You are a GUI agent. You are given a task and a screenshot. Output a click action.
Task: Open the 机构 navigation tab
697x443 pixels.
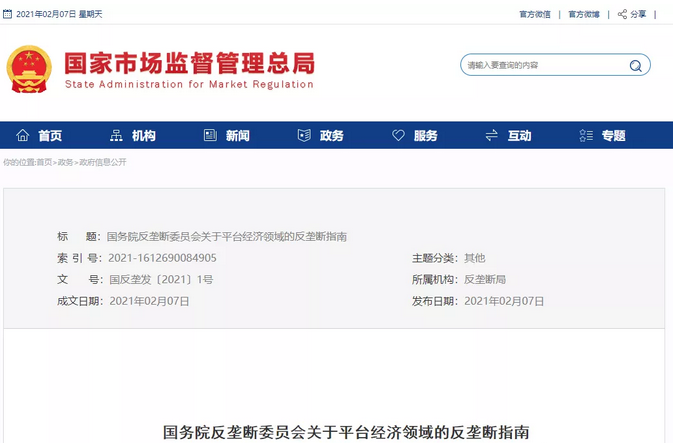[144, 136]
